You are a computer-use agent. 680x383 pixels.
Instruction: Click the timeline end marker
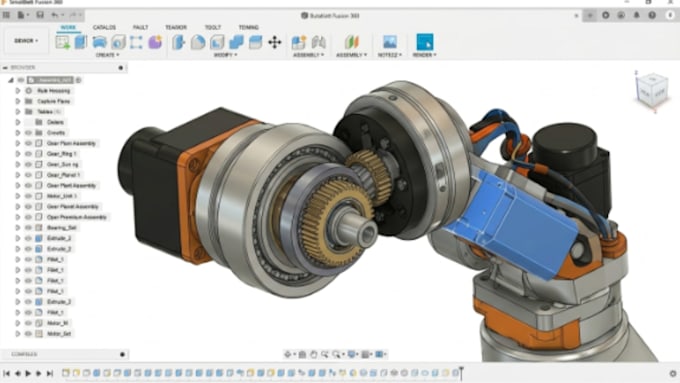click(461, 373)
